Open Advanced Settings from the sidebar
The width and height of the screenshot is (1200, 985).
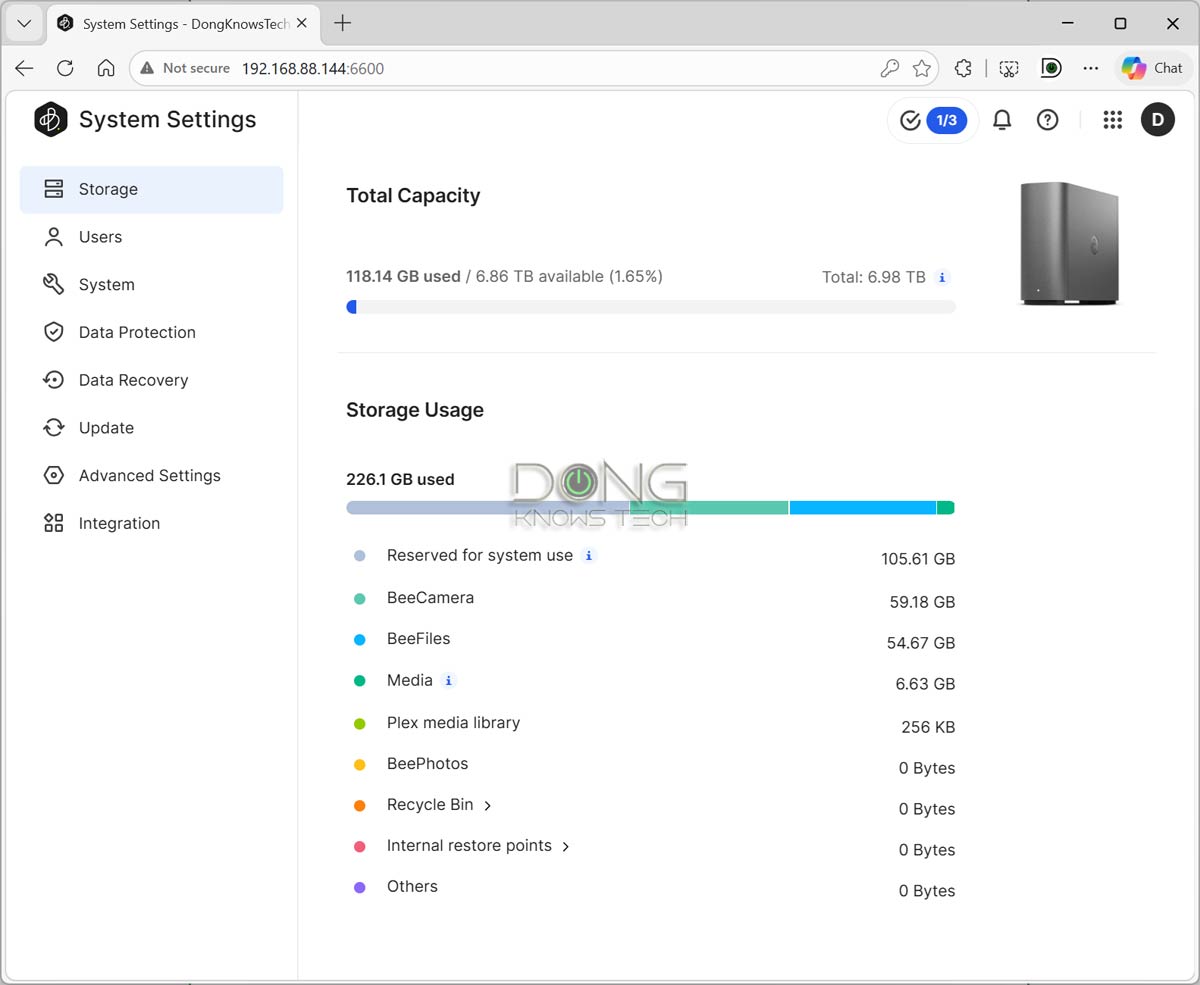coord(150,475)
